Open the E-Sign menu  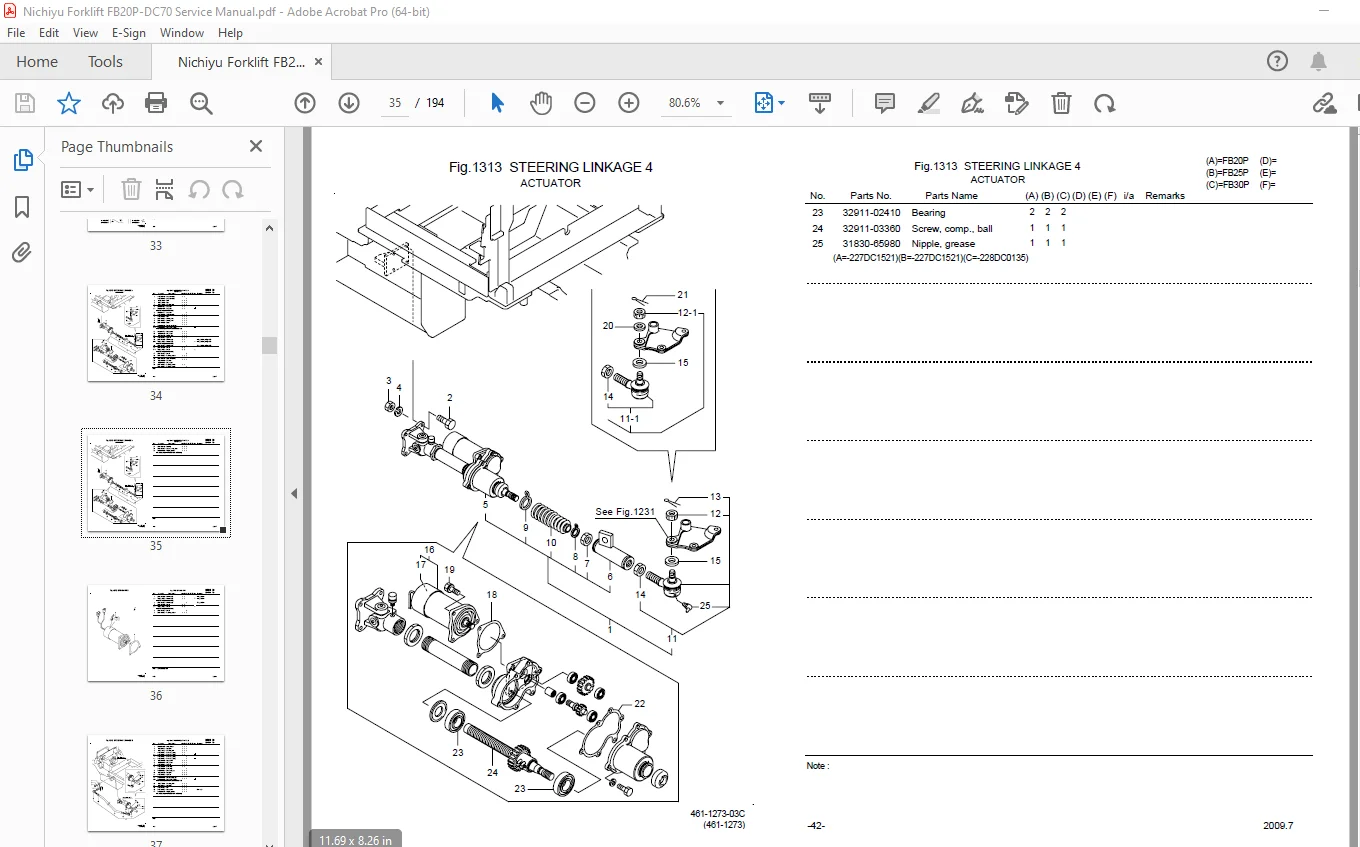pyautogui.click(x=129, y=33)
